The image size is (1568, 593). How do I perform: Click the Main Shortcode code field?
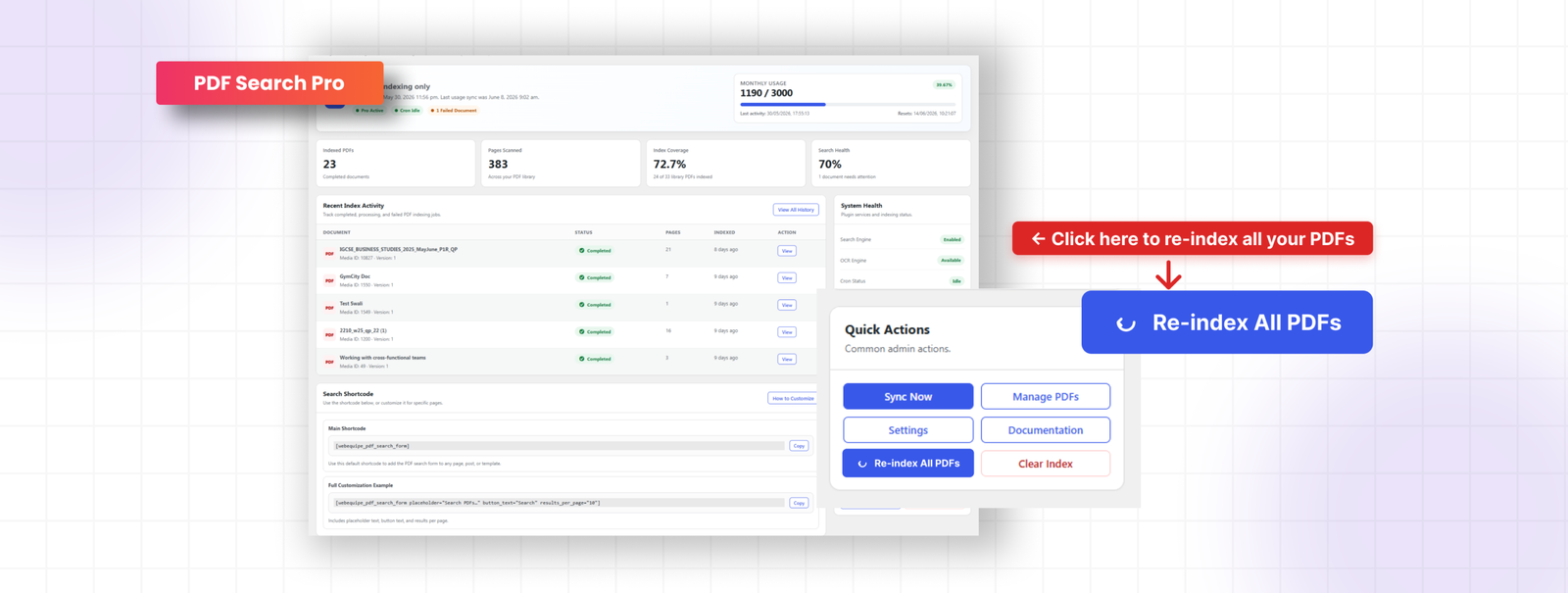pyautogui.click(x=559, y=446)
